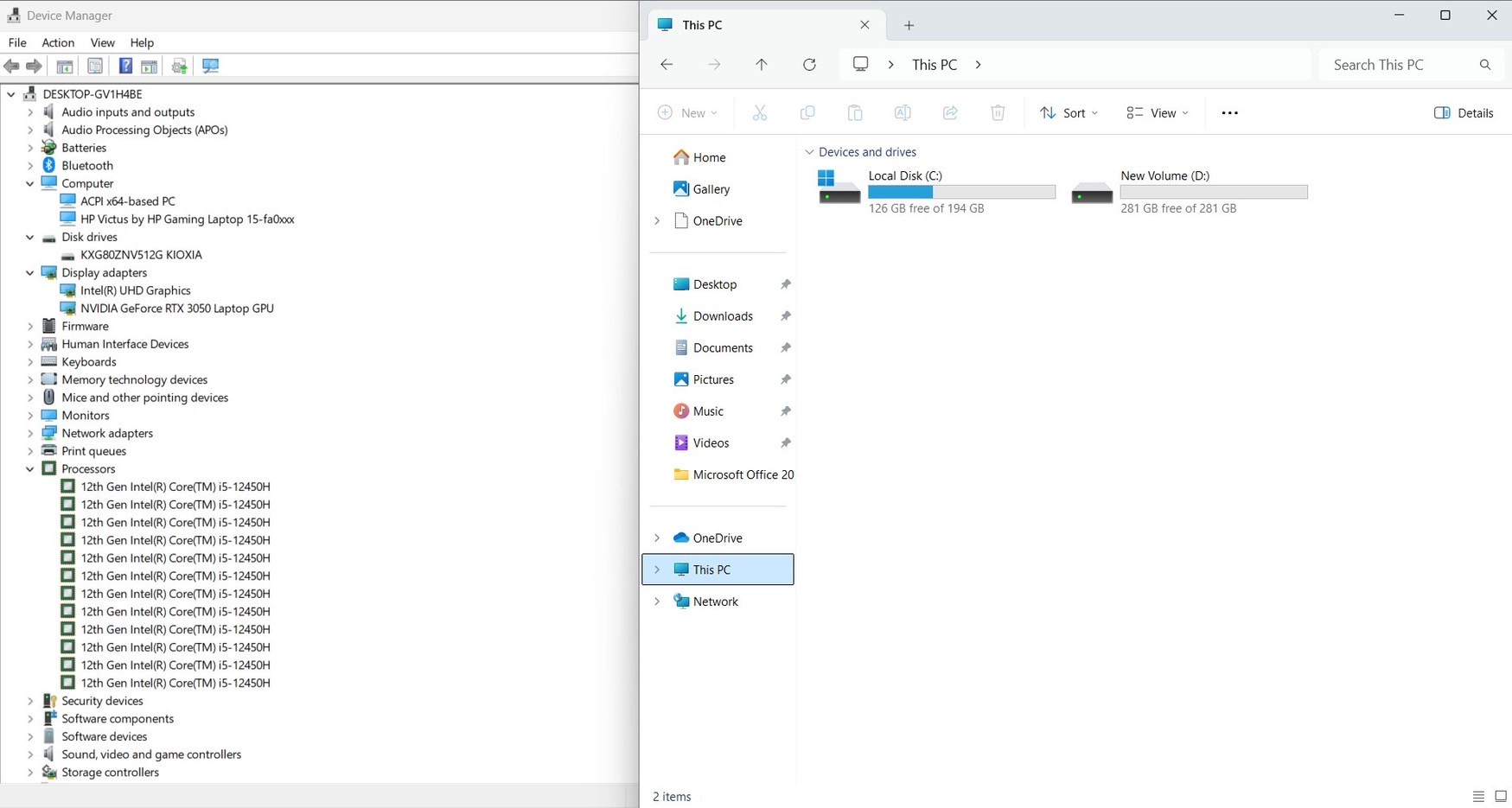Image resolution: width=1512 pixels, height=808 pixels.
Task: Toggle the Details pane in File Explorer
Action: tap(1464, 113)
